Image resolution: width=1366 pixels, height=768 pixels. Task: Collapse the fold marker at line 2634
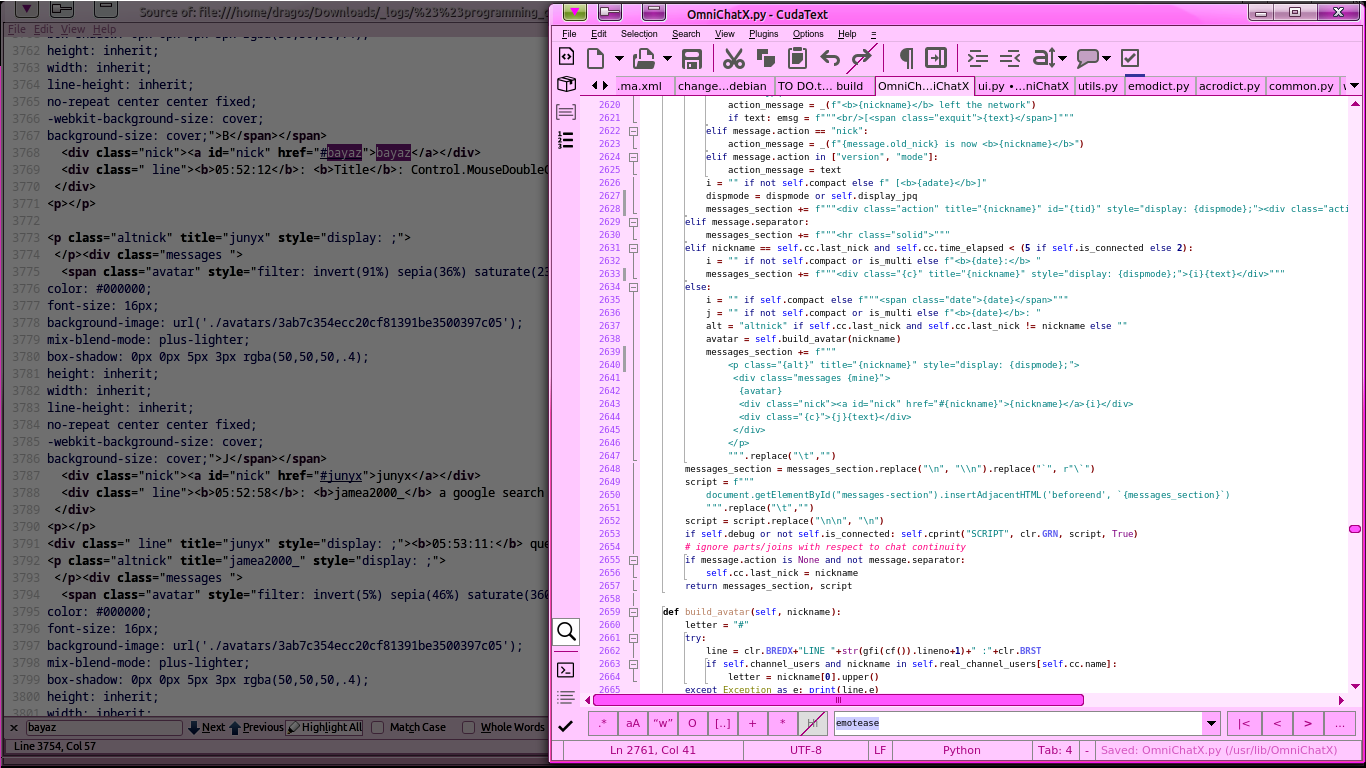pos(633,287)
